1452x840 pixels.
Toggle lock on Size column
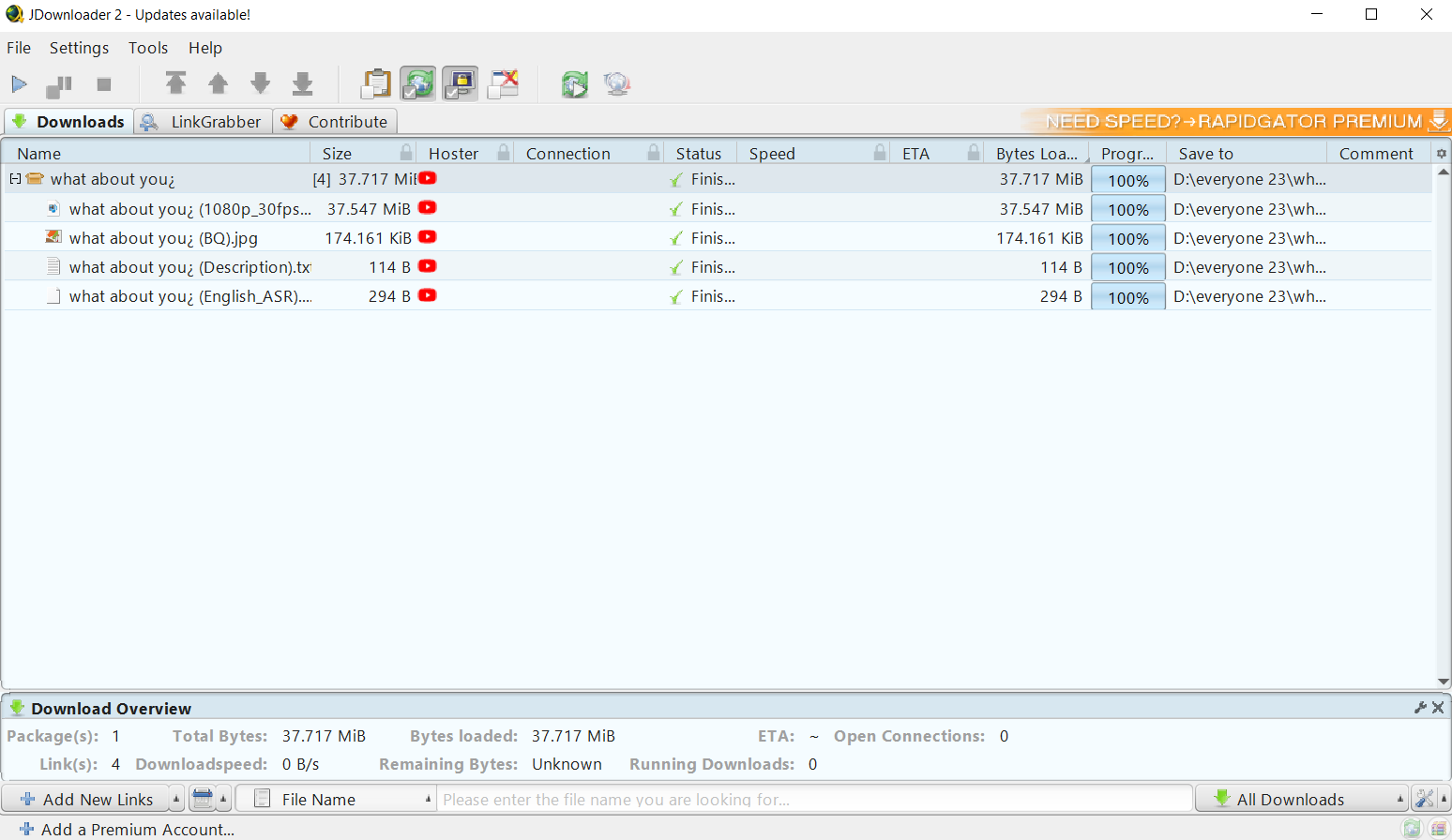[x=406, y=153]
